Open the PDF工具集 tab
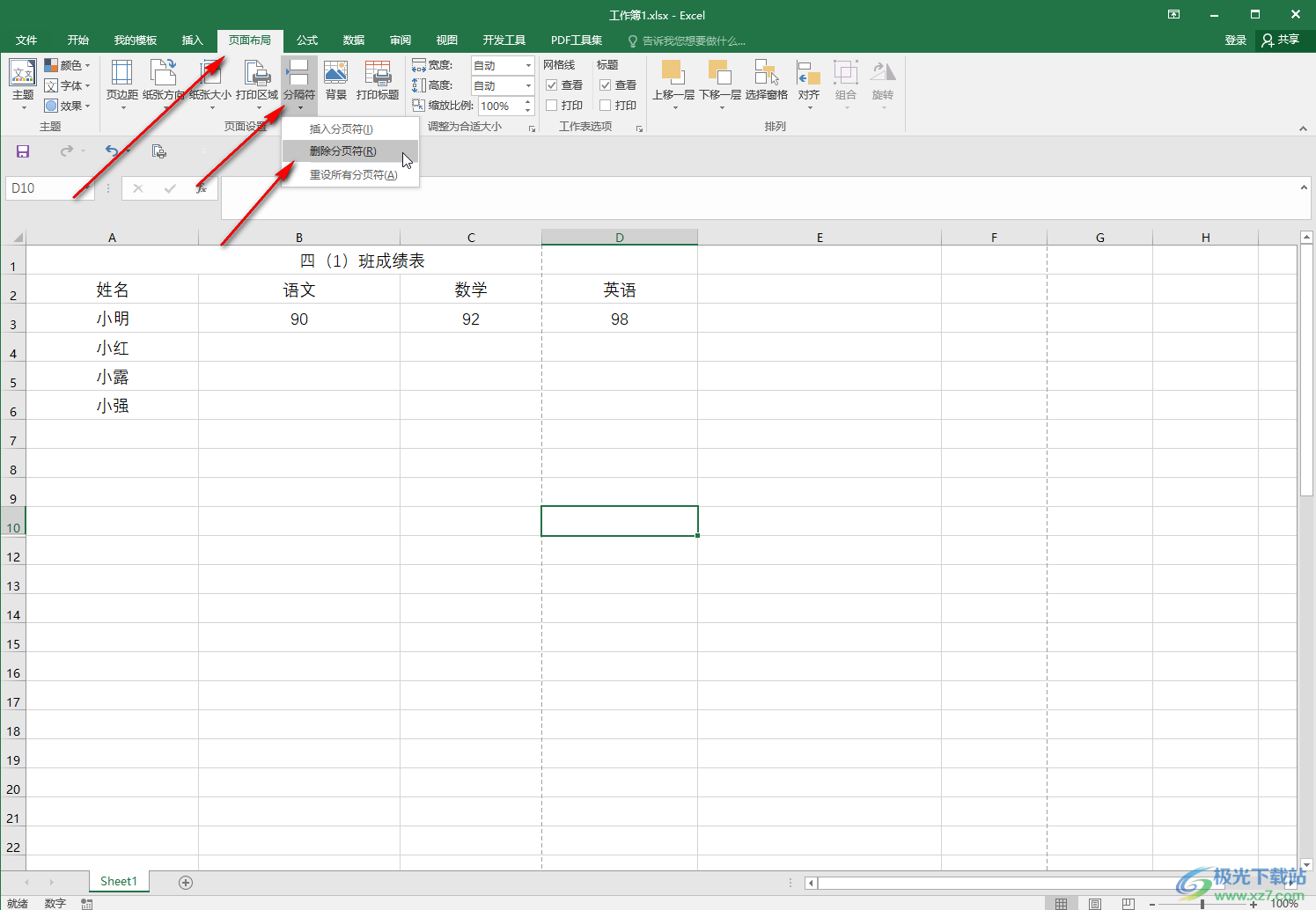 [x=577, y=40]
